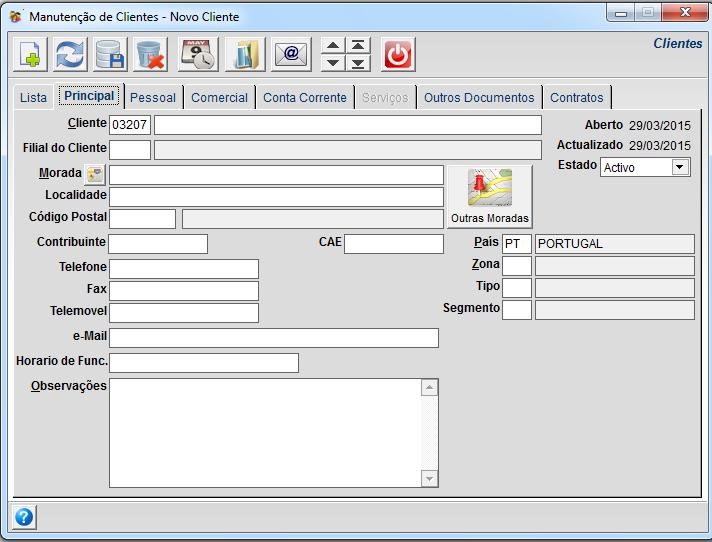
Task: Open the Estado dropdown
Action: pyautogui.click(x=680, y=167)
